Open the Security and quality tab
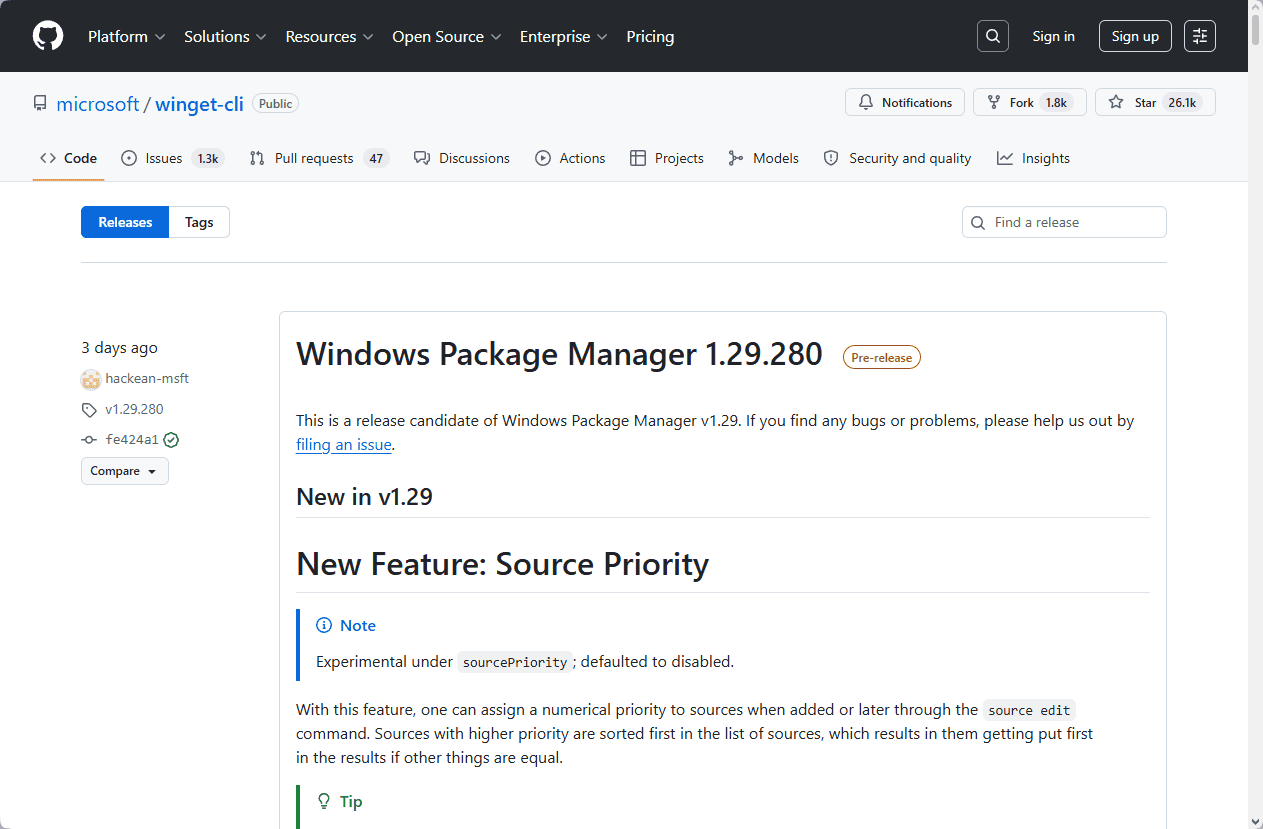Viewport: 1263px width, 829px height. point(897,158)
